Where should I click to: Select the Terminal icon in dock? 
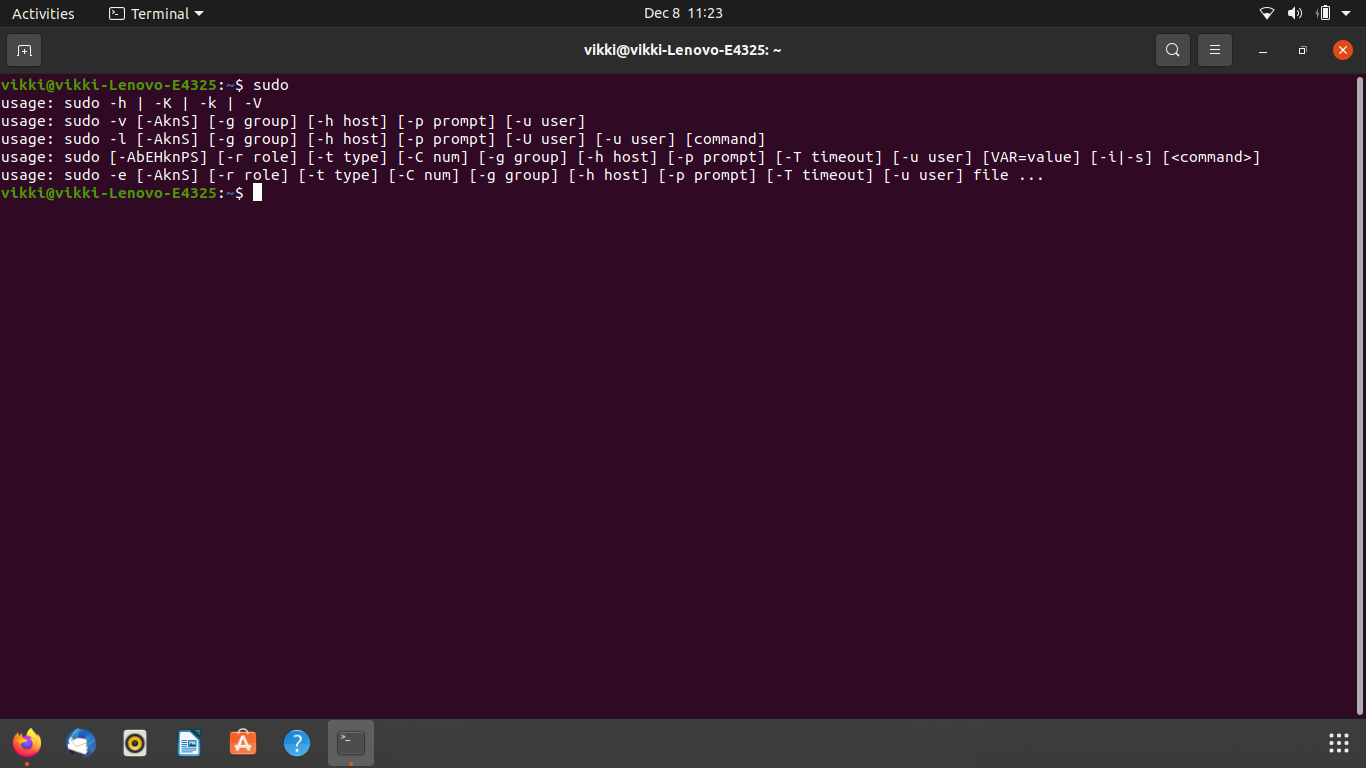coord(351,743)
